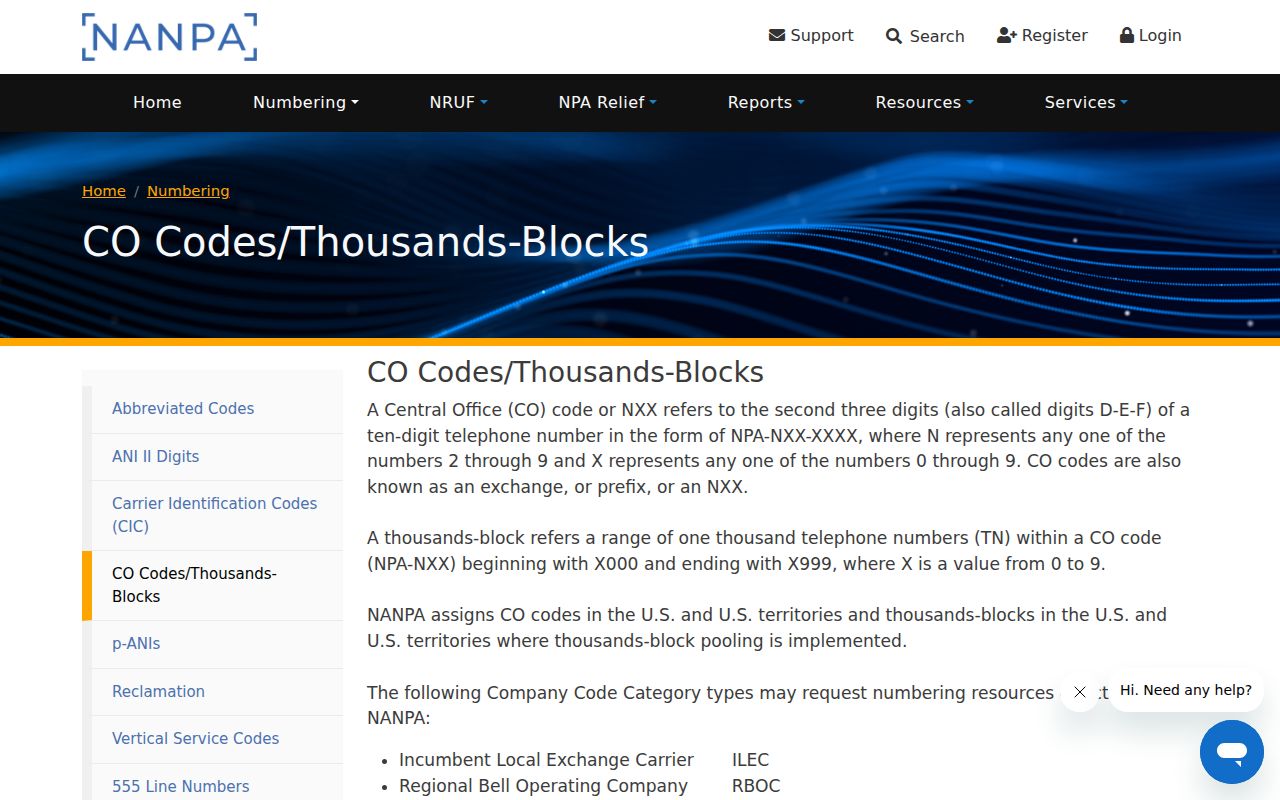The image size is (1280, 800).
Task: Click the "Incumbent Local Exchange Carrier" list item
Action: pyautogui.click(x=546, y=760)
